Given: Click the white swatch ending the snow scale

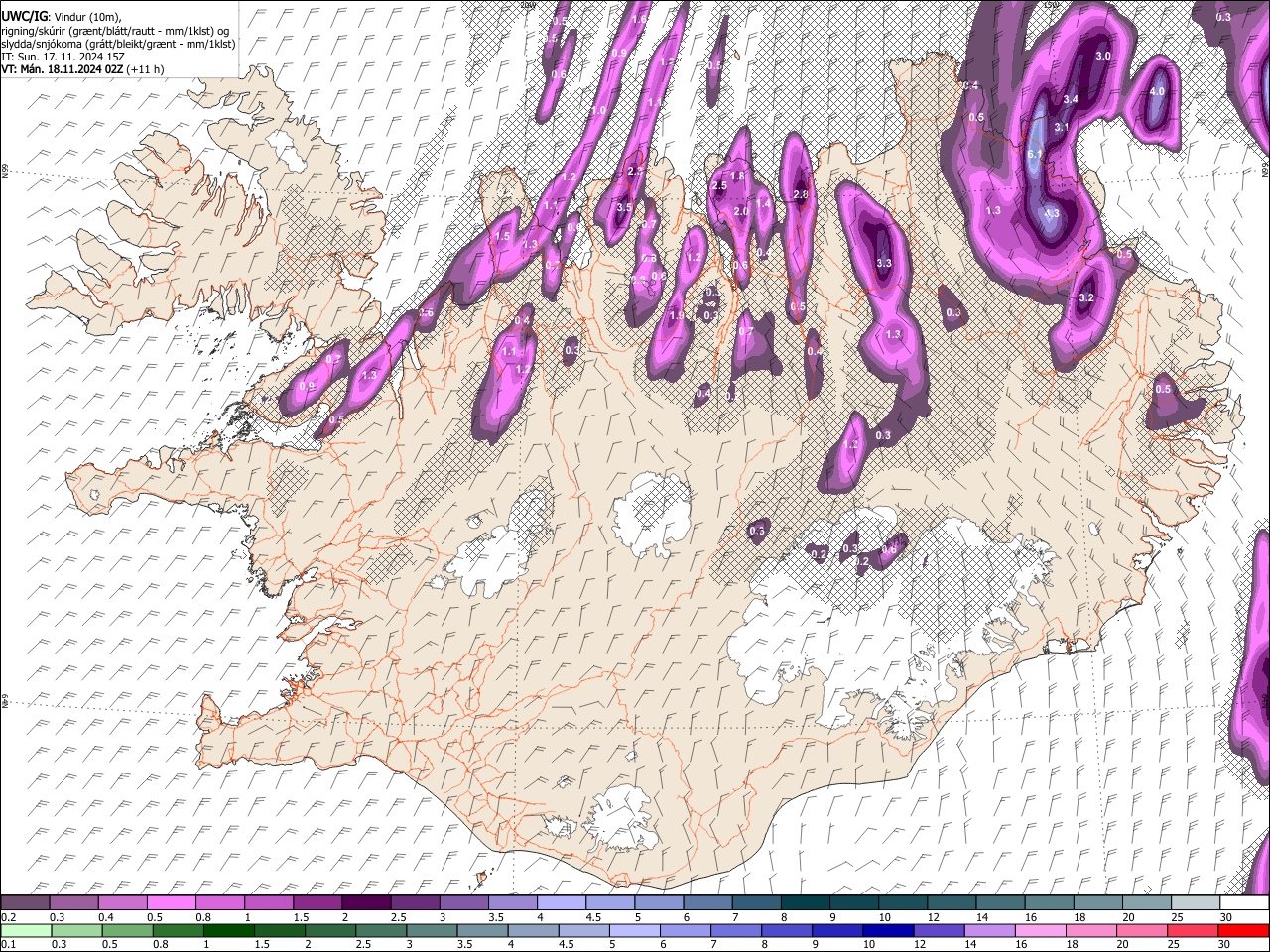Looking at the screenshot, I should [1243, 902].
